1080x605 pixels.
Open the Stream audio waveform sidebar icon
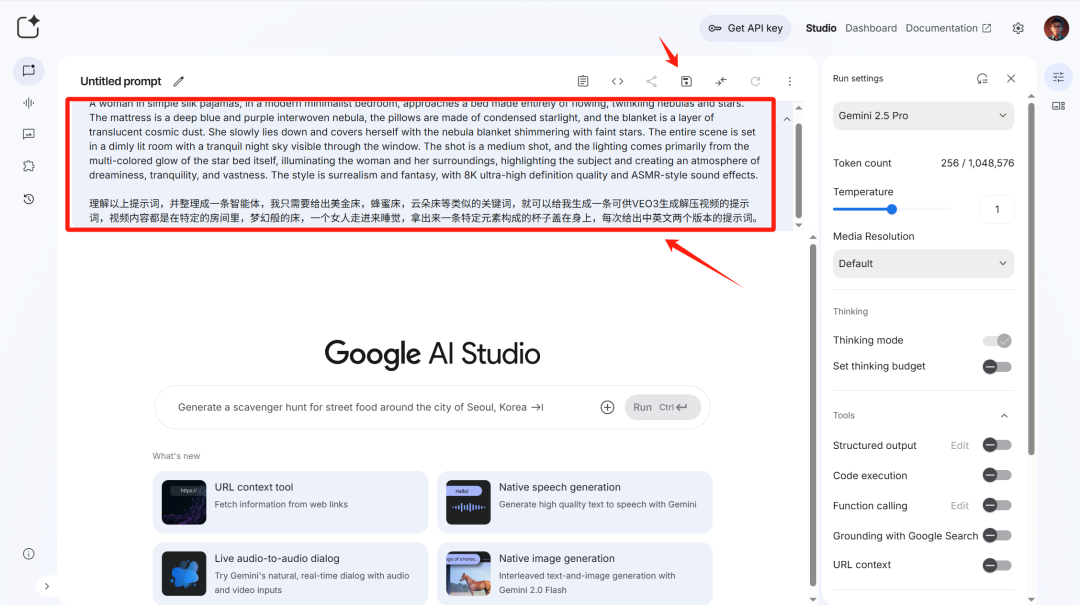point(28,103)
